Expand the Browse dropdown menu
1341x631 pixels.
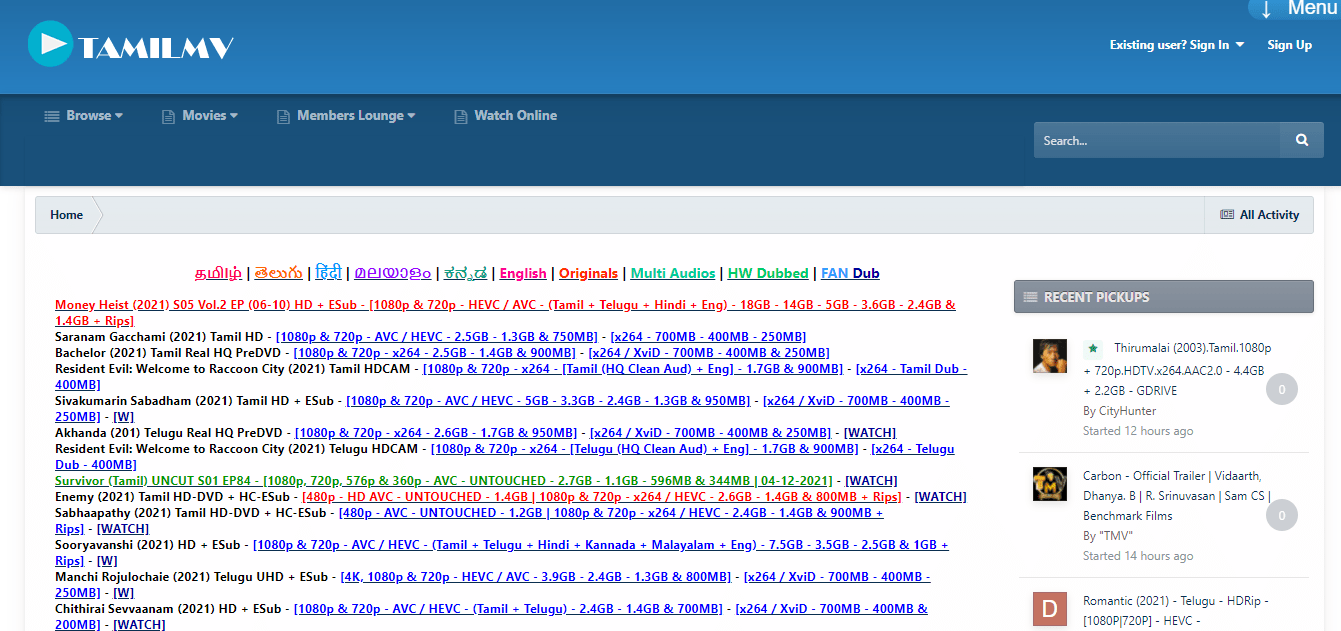coord(84,116)
